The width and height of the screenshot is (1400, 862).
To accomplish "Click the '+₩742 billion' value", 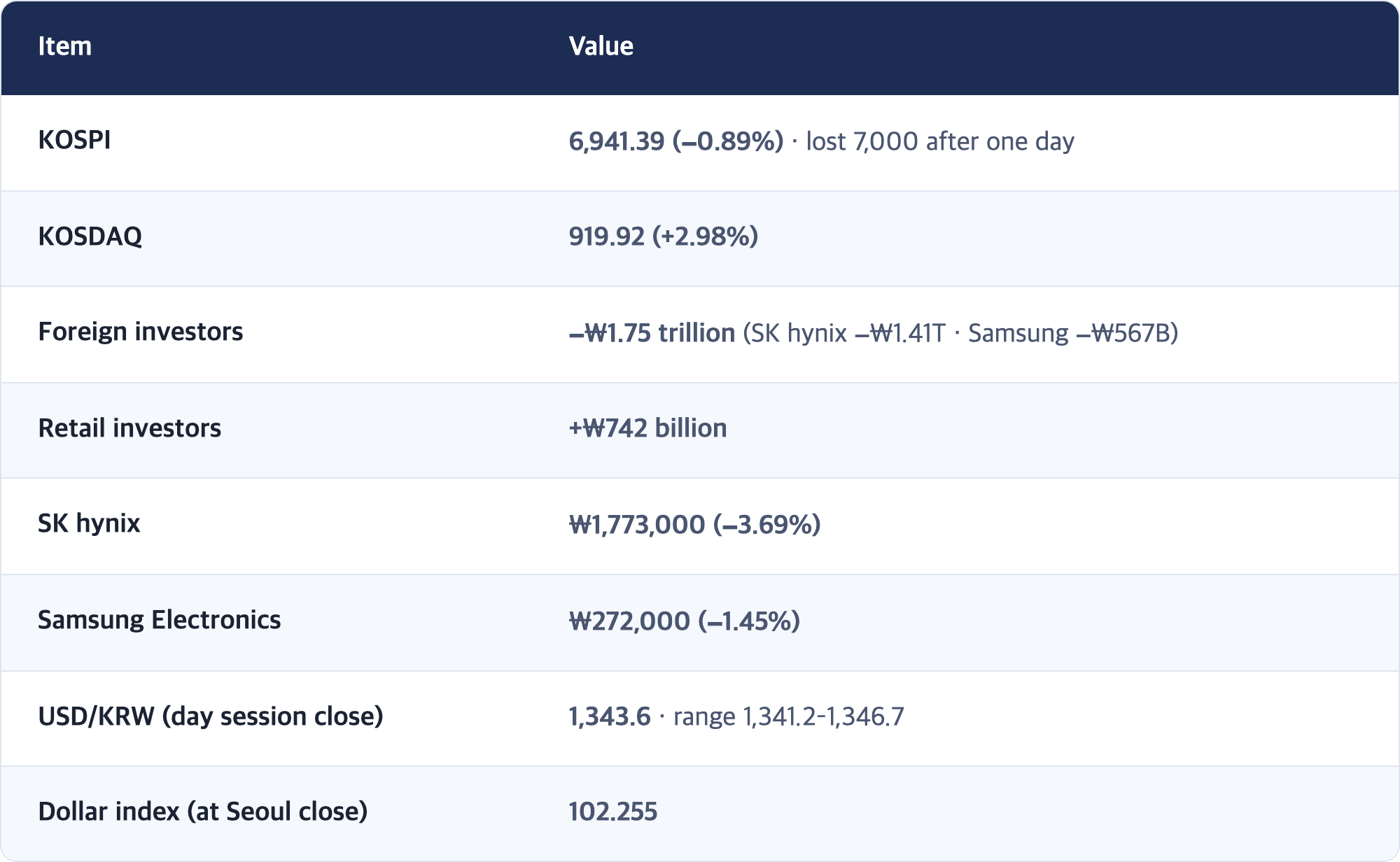I will tap(647, 428).
